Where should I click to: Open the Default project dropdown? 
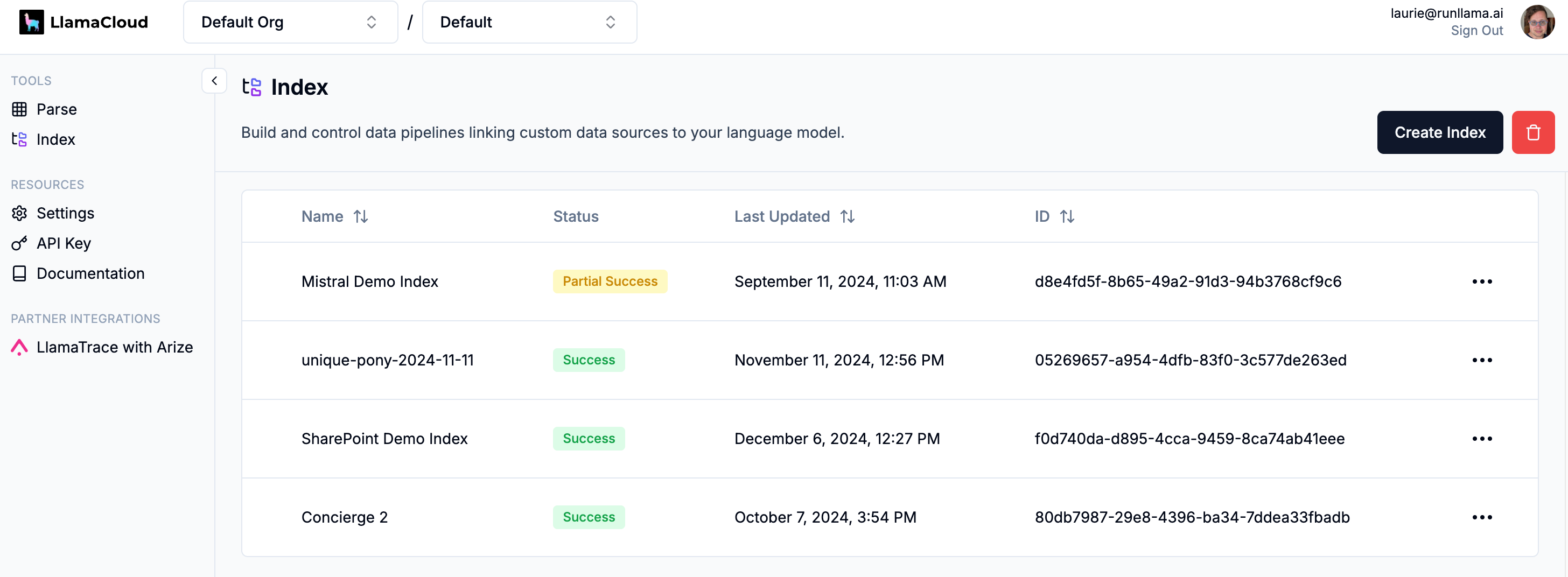coord(529,23)
